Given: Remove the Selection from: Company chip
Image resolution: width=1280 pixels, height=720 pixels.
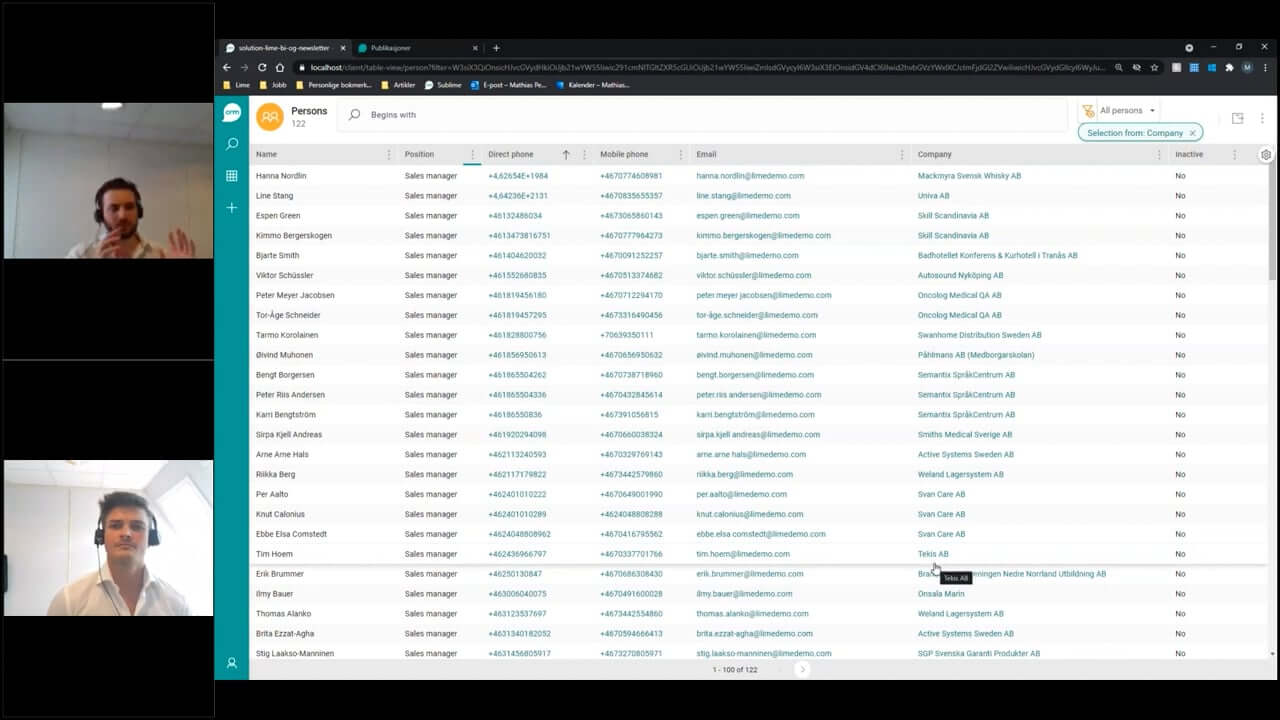Looking at the screenshot, I should click(x=1192, y=133).
